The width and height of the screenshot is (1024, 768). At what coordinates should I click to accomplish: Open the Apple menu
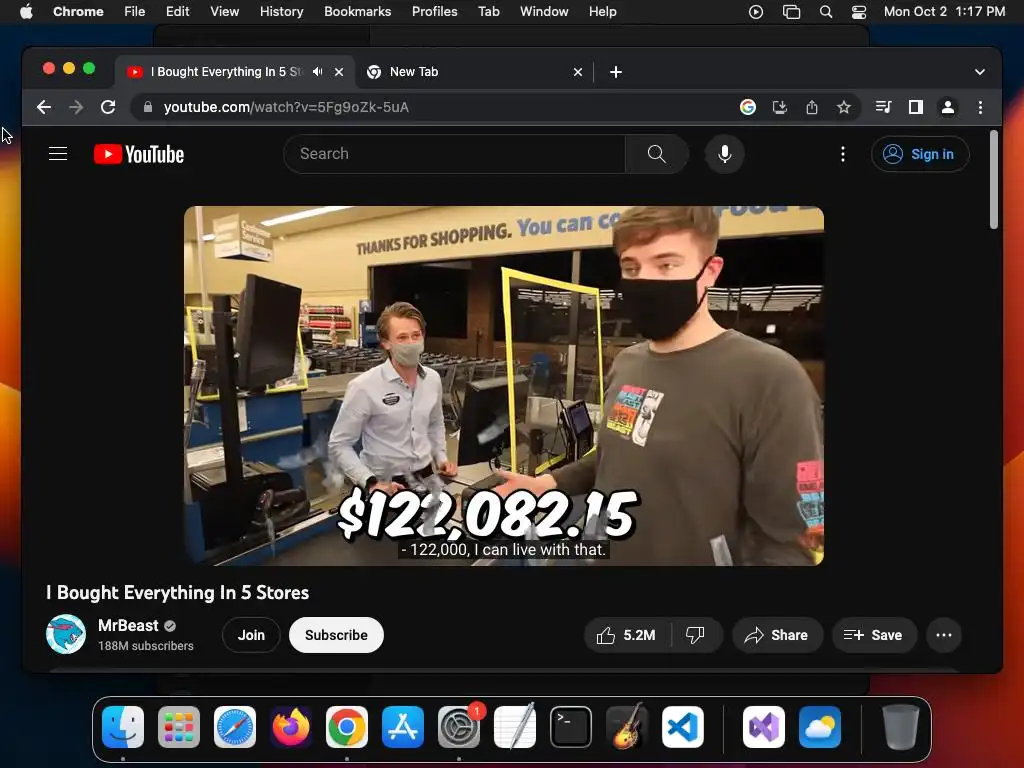tap(26, 12)
